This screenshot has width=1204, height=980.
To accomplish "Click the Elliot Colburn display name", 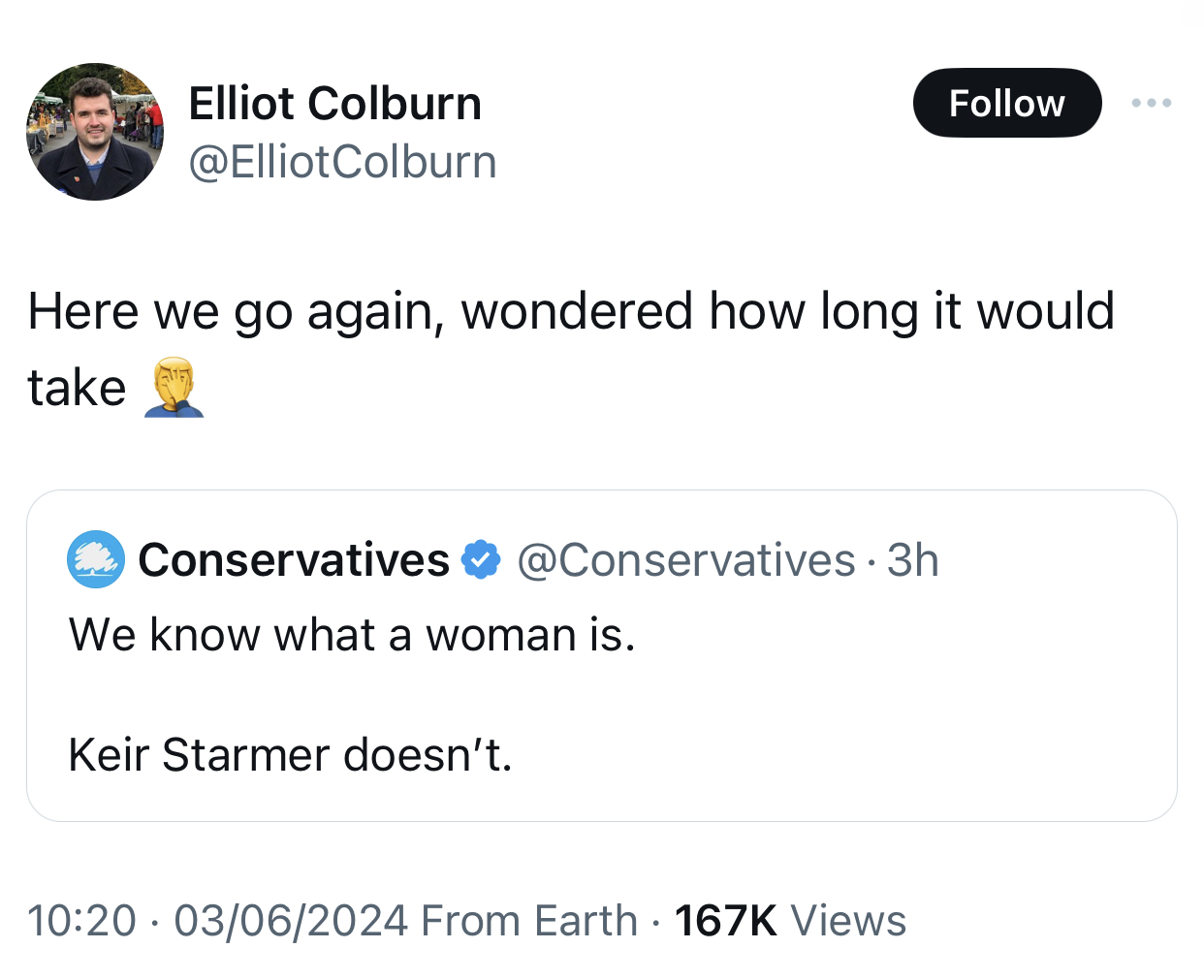I will point(334,103).
